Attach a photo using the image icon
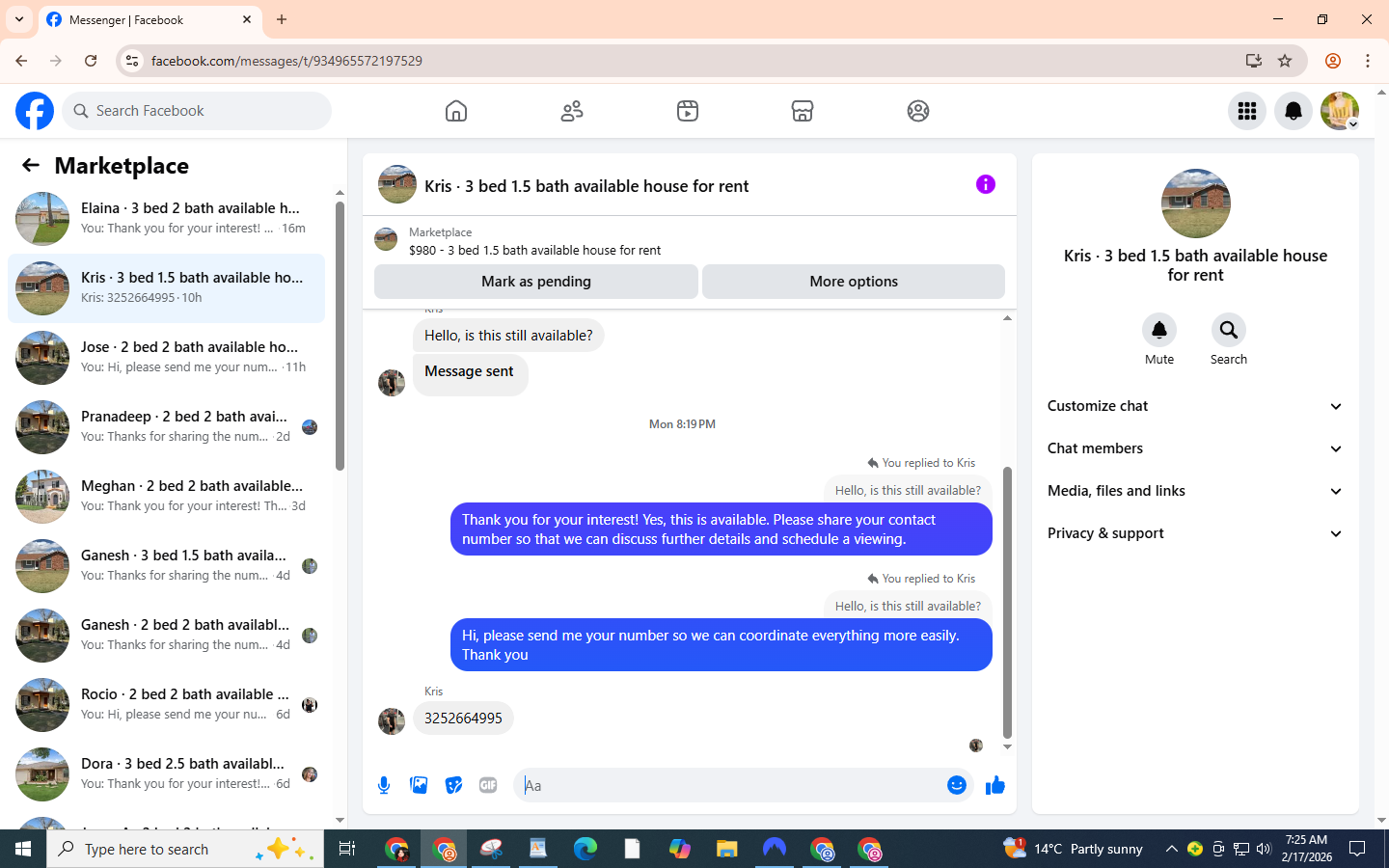Screen dimensions: 1389x868 click(419, 785)
